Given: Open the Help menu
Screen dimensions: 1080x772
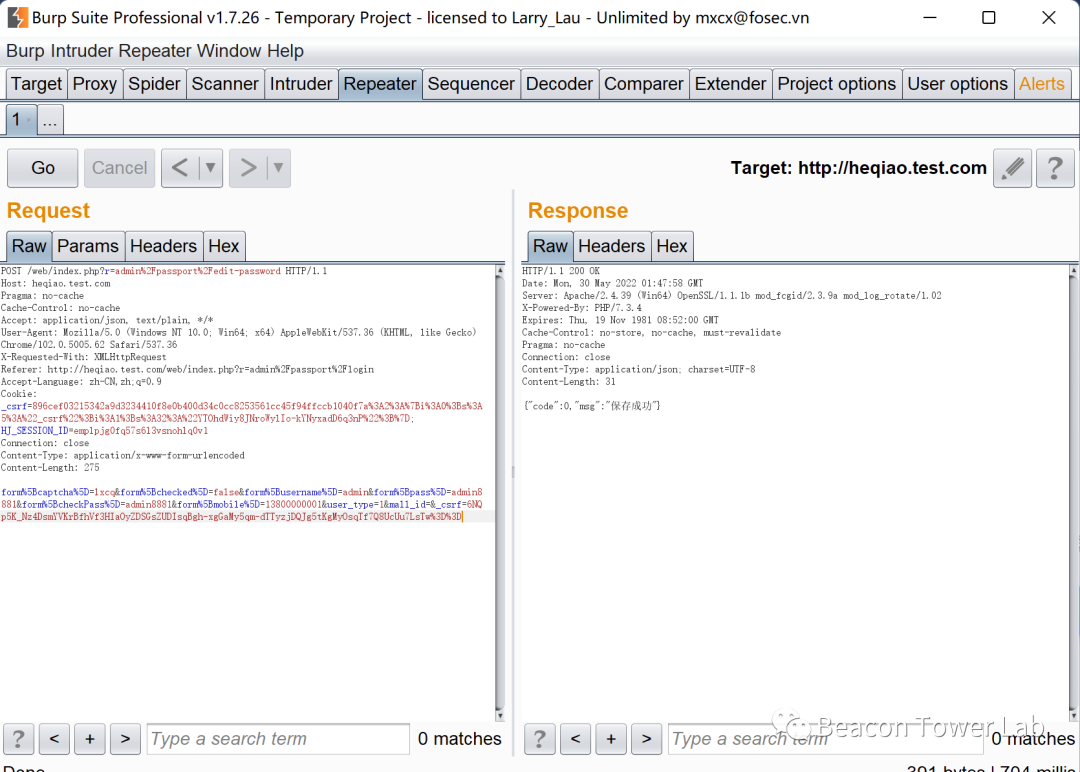Looking at the screenshot, I should click(x=285, y=51).
